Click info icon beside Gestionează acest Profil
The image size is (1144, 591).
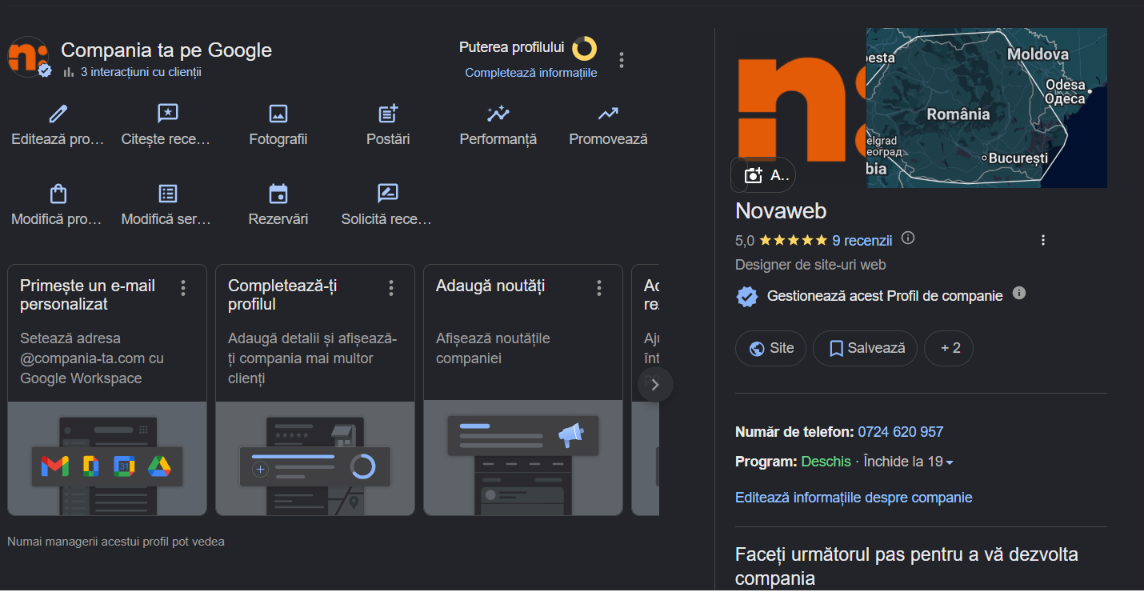pyautogui.click(x=1019, y=293)
